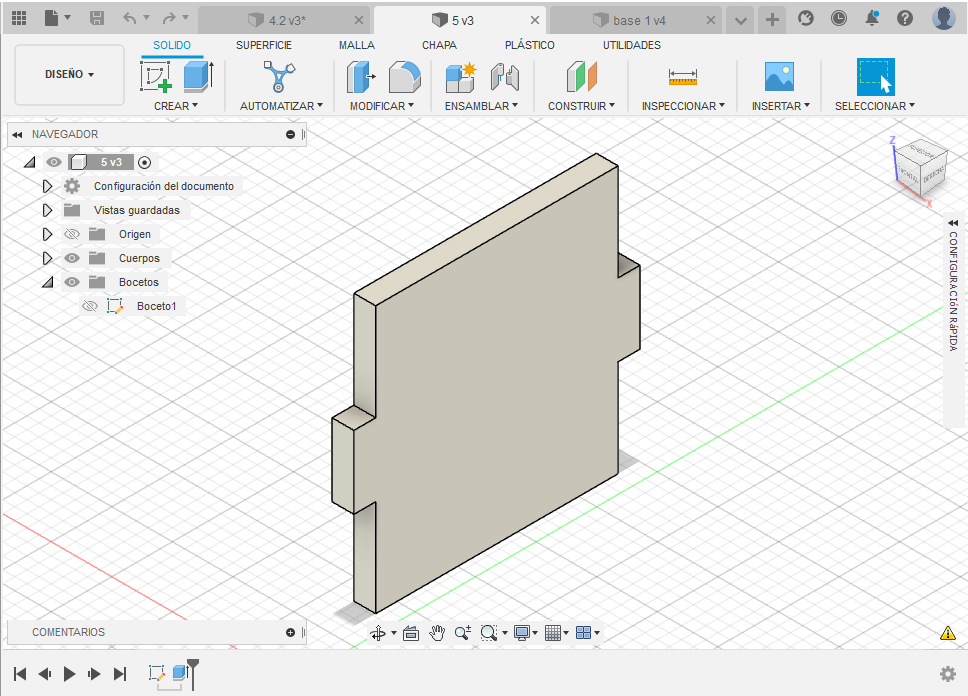
Task: Switch to the MALLA tab
Action: (x=356, y=45)
